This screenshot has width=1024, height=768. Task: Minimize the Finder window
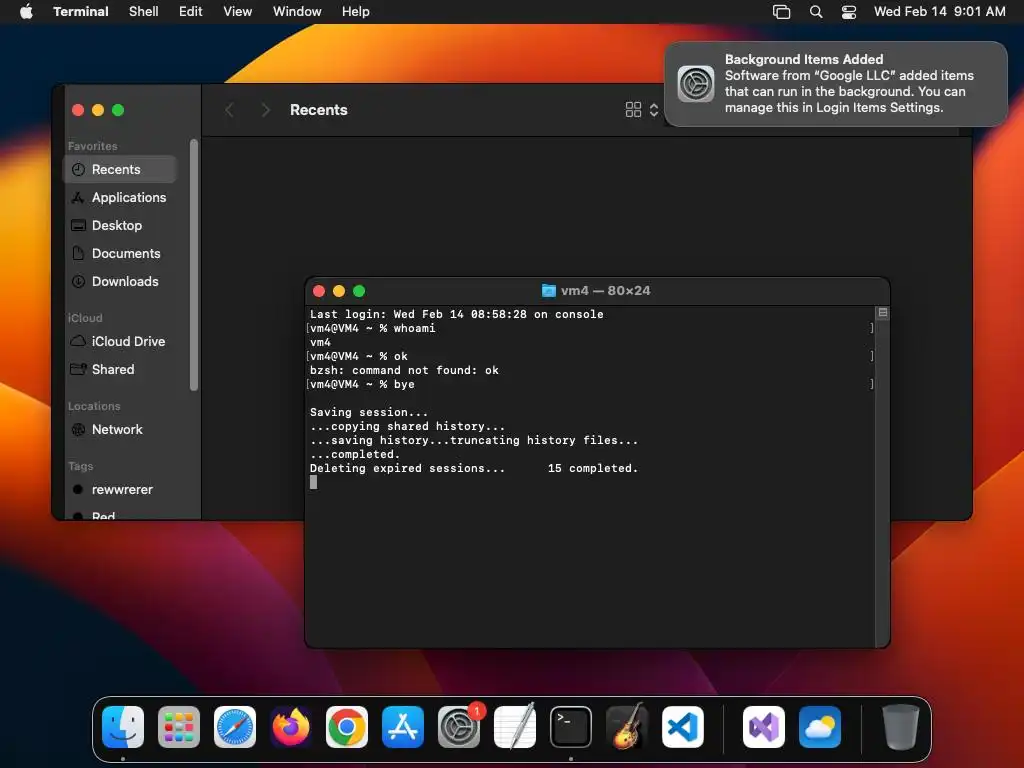tap(98, 110)
